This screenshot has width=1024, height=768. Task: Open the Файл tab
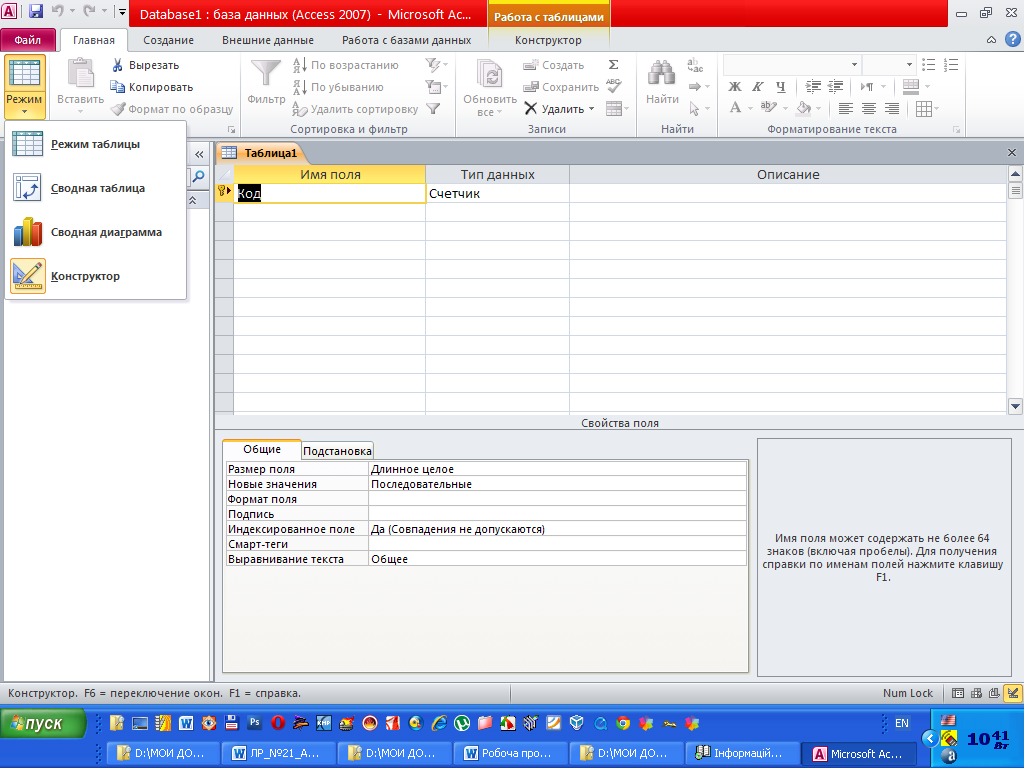pyautogui.click(x=27, y=40)
